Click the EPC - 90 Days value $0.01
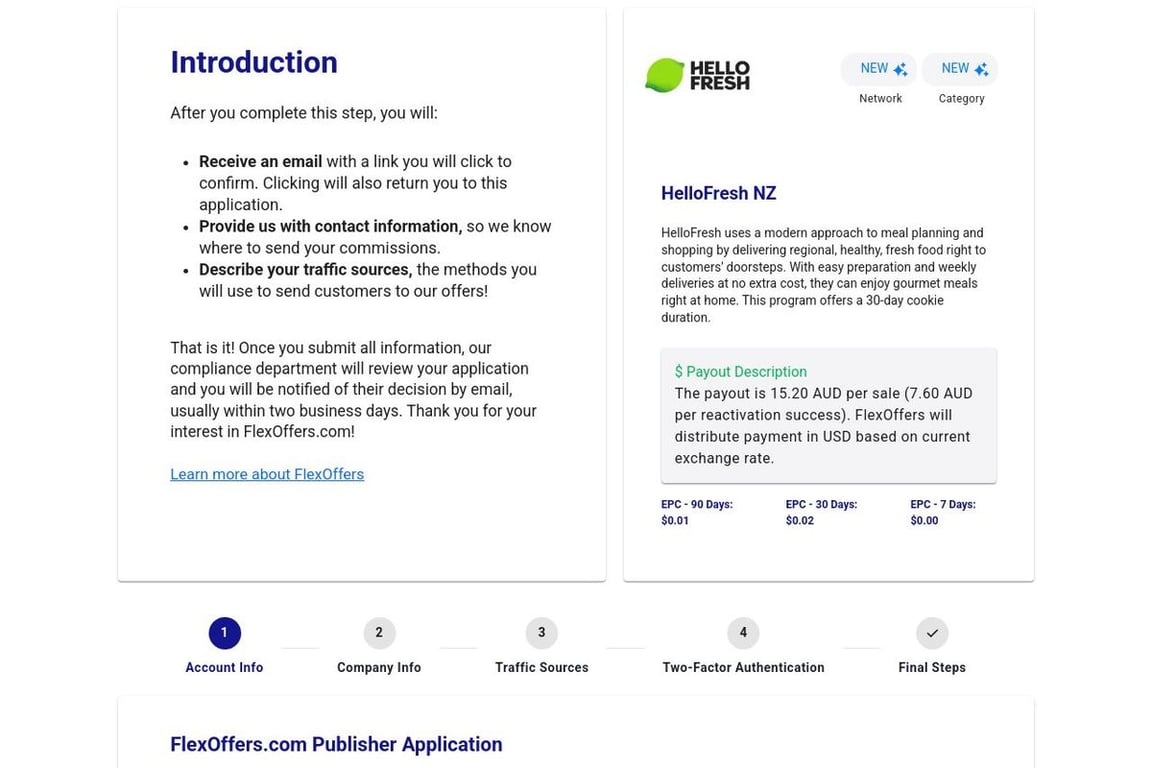 click(x=675, y=520)
